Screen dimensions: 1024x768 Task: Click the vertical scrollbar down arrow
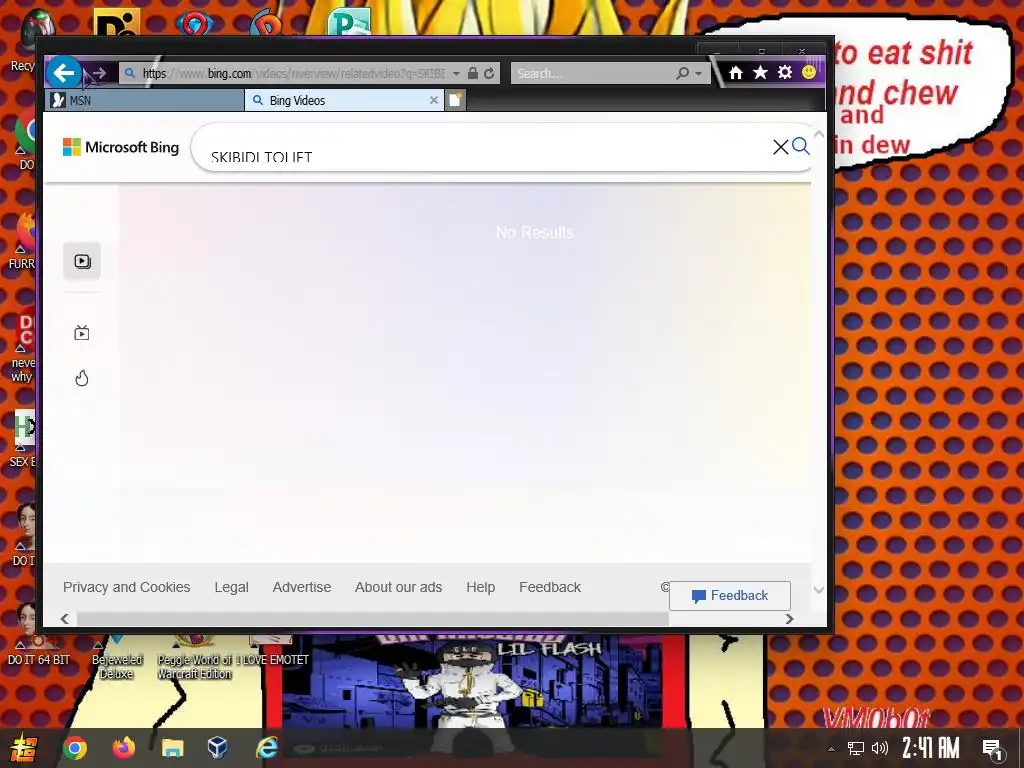coord(819,590)
